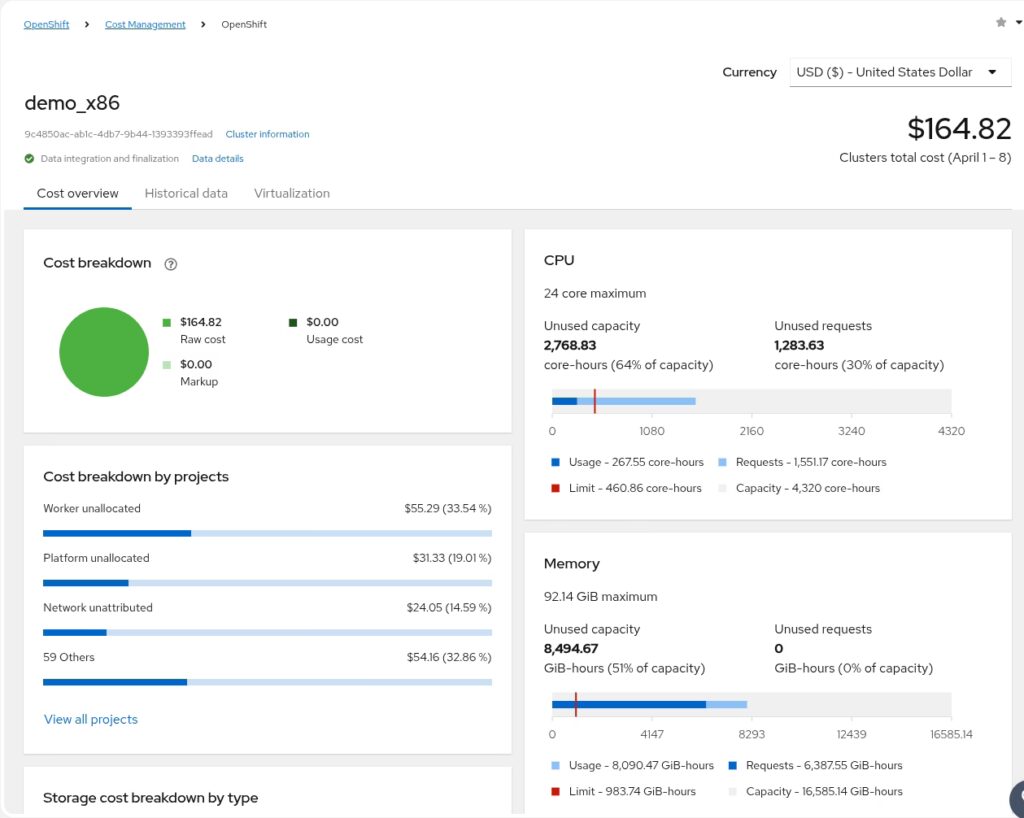
Task: Toggle the Memory Requests legend square
Action: (732, 765)
